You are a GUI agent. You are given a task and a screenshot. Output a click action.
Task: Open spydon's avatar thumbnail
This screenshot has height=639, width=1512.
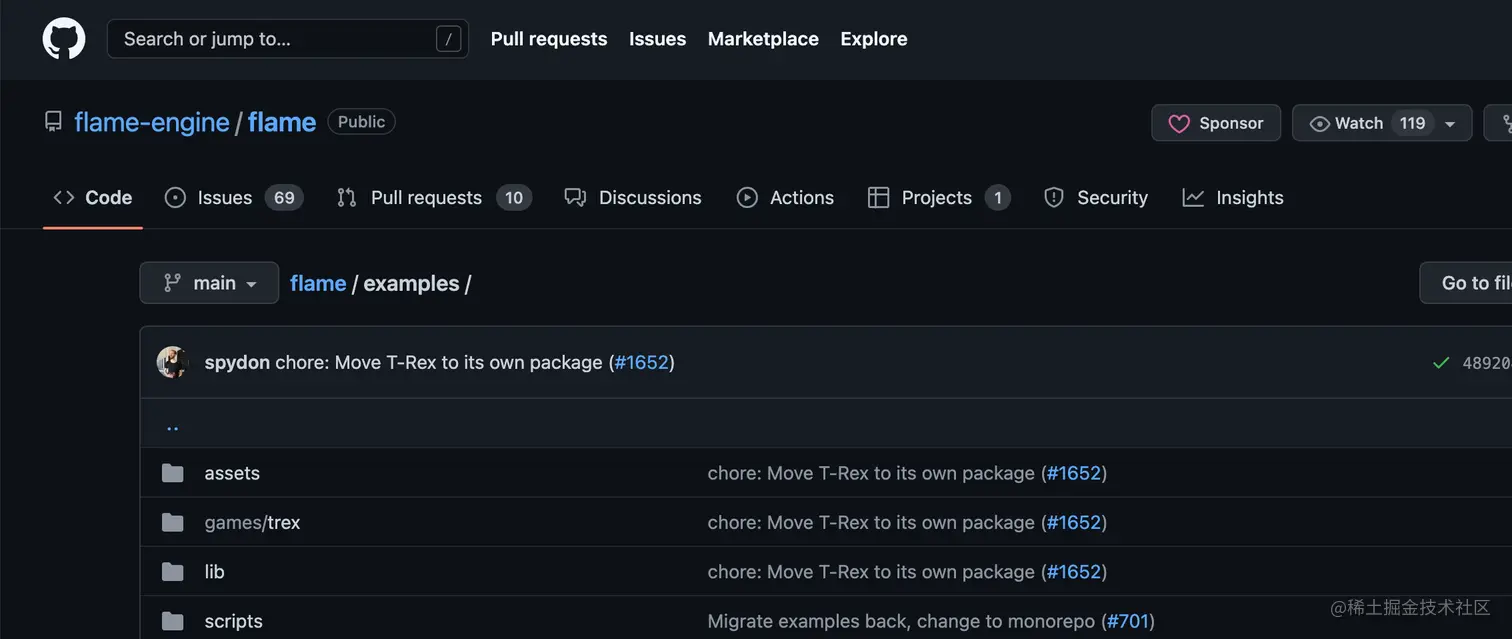tap(173, 362)
